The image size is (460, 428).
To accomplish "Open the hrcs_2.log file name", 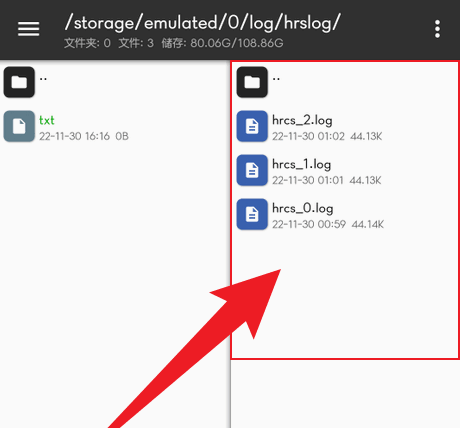I will 302,120.
